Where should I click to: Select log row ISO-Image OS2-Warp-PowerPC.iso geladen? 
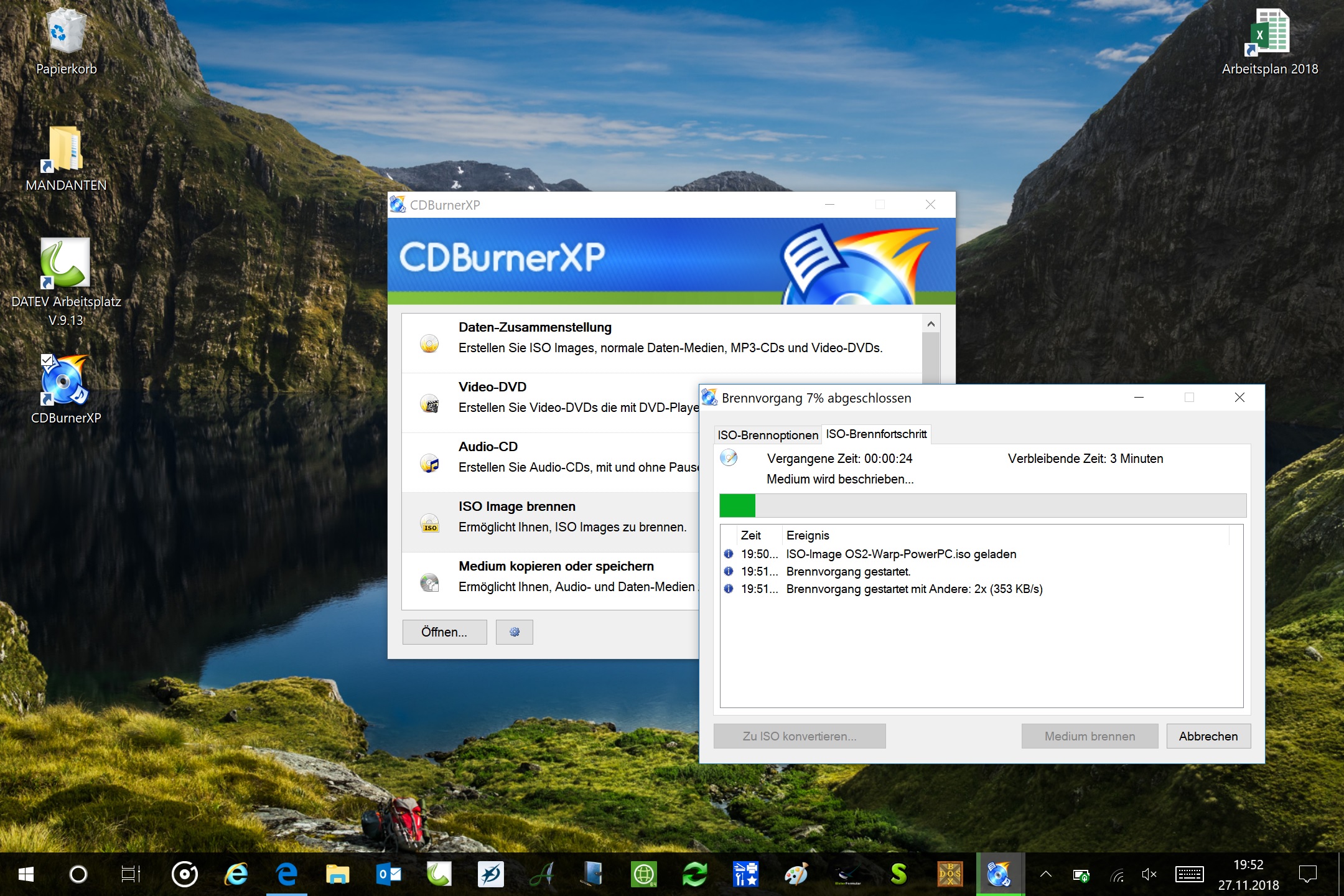[x=981, y=554]
